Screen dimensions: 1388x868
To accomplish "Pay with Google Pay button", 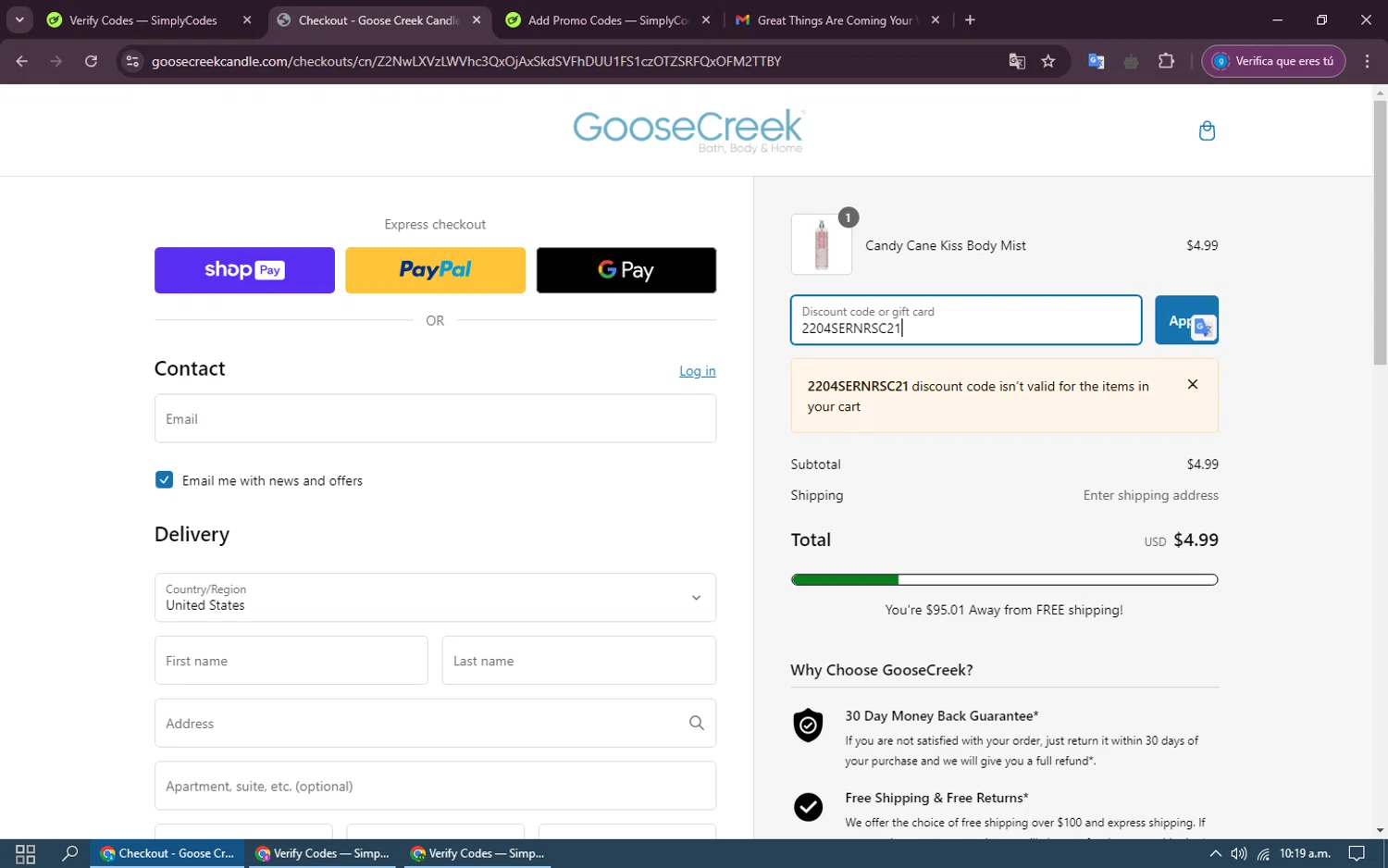I will point(626,270).
